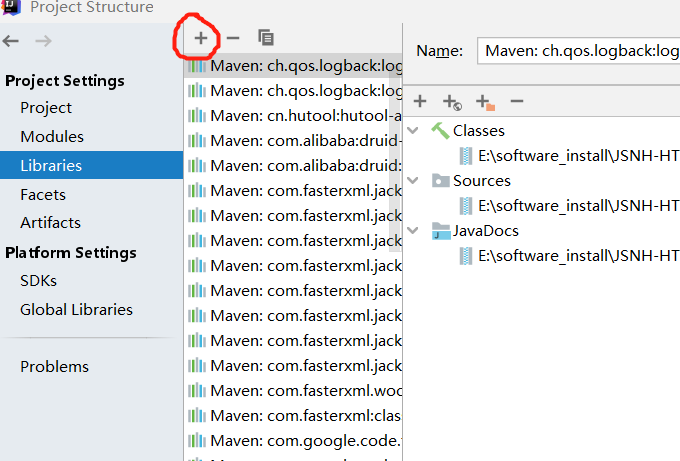Select the Classes tree node

point(479,131)
